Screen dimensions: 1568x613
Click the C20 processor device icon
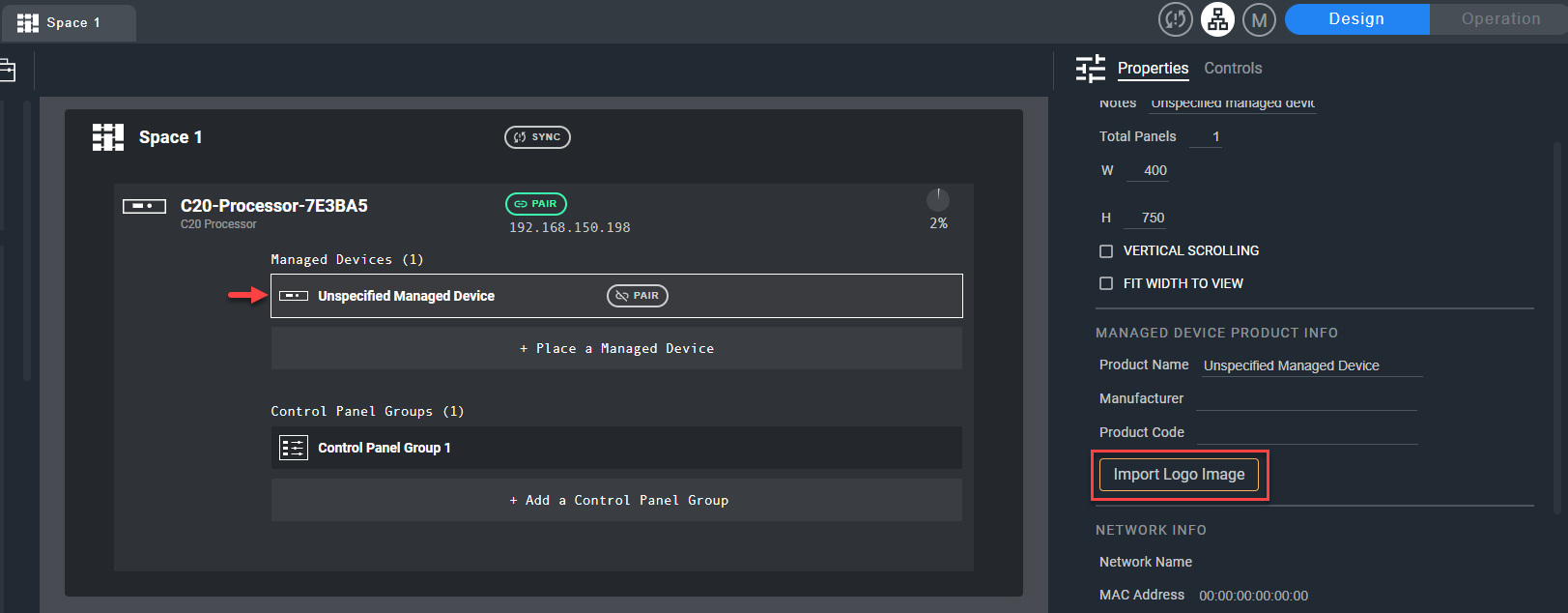point(144,206)
